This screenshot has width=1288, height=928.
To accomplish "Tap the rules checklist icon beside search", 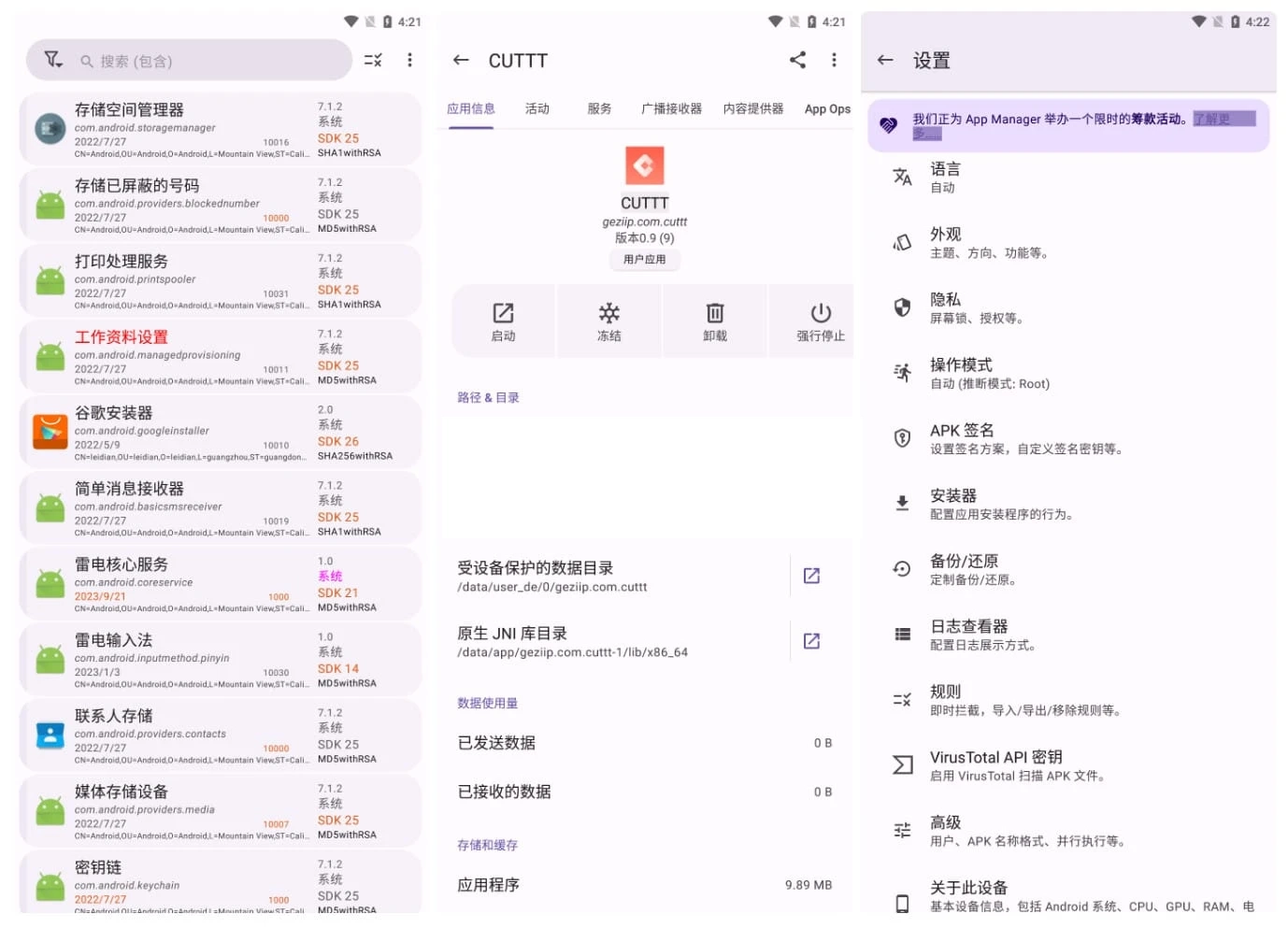I will tap(372, 61).
